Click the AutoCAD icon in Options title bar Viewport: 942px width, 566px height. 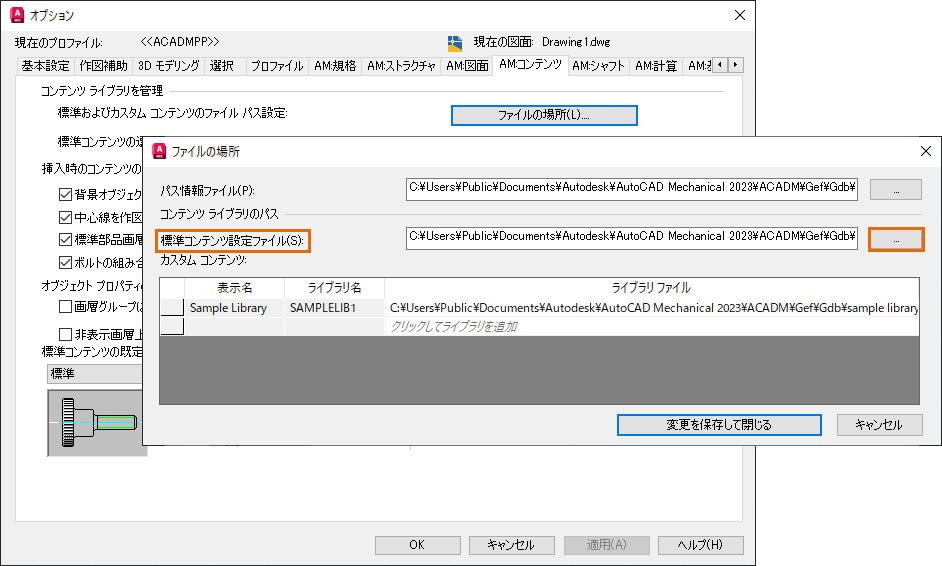pos(17,15)
